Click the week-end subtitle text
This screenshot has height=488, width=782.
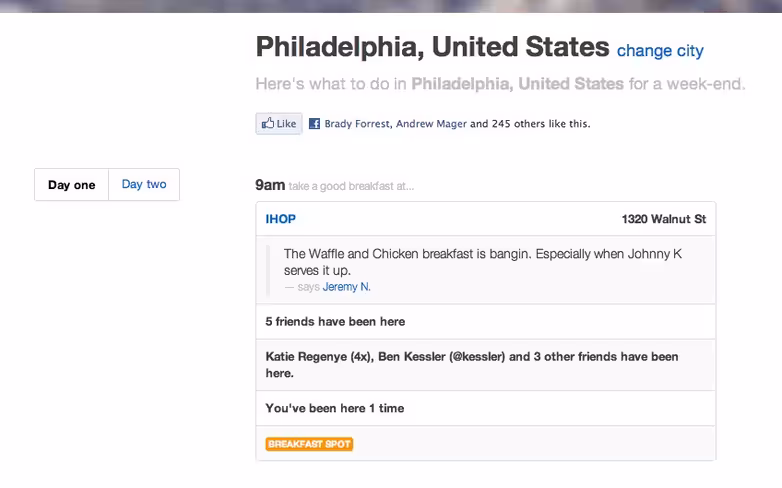pyautogui.click(x=500, y=84)
